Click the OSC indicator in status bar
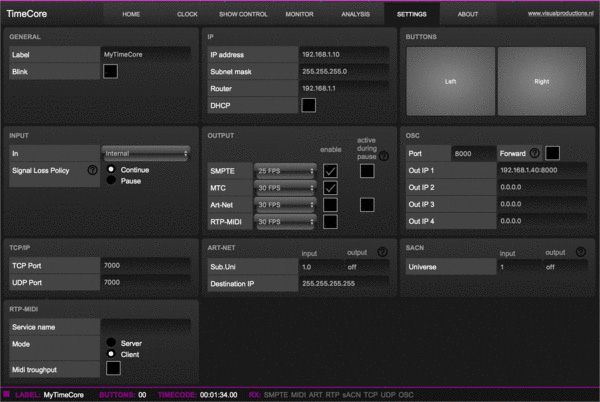The image size is (600, 402). (x=406, y=395)
